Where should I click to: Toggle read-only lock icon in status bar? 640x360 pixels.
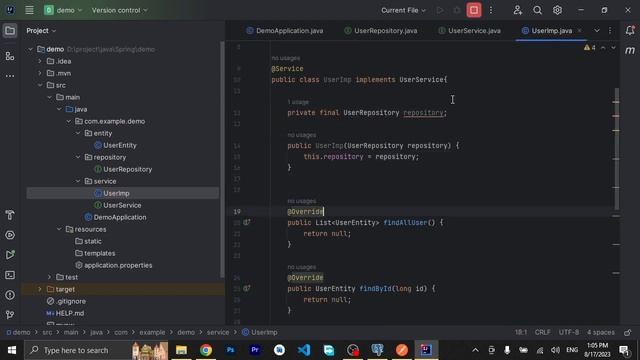[628, 332]
